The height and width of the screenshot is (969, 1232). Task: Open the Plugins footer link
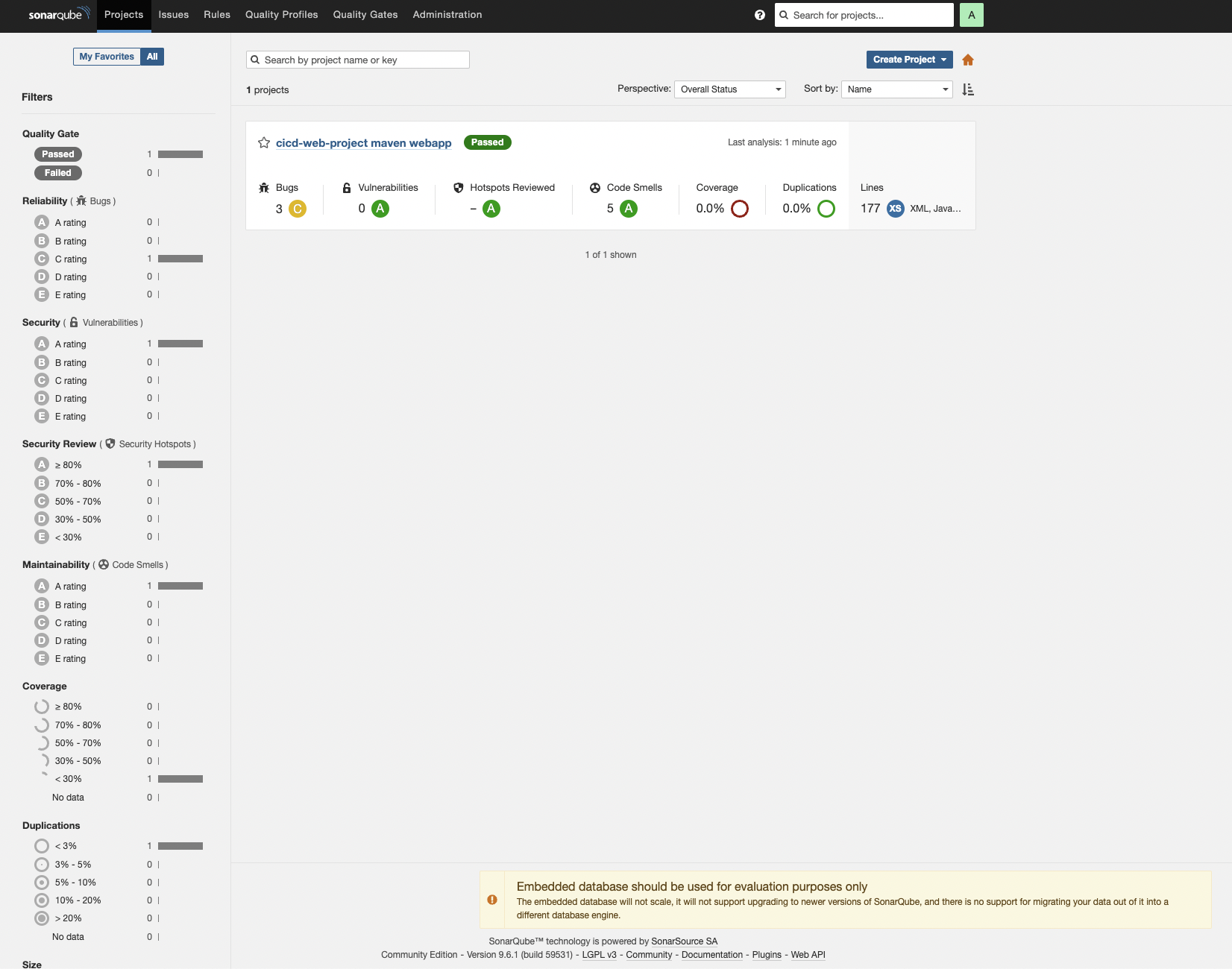click(767, 955)
